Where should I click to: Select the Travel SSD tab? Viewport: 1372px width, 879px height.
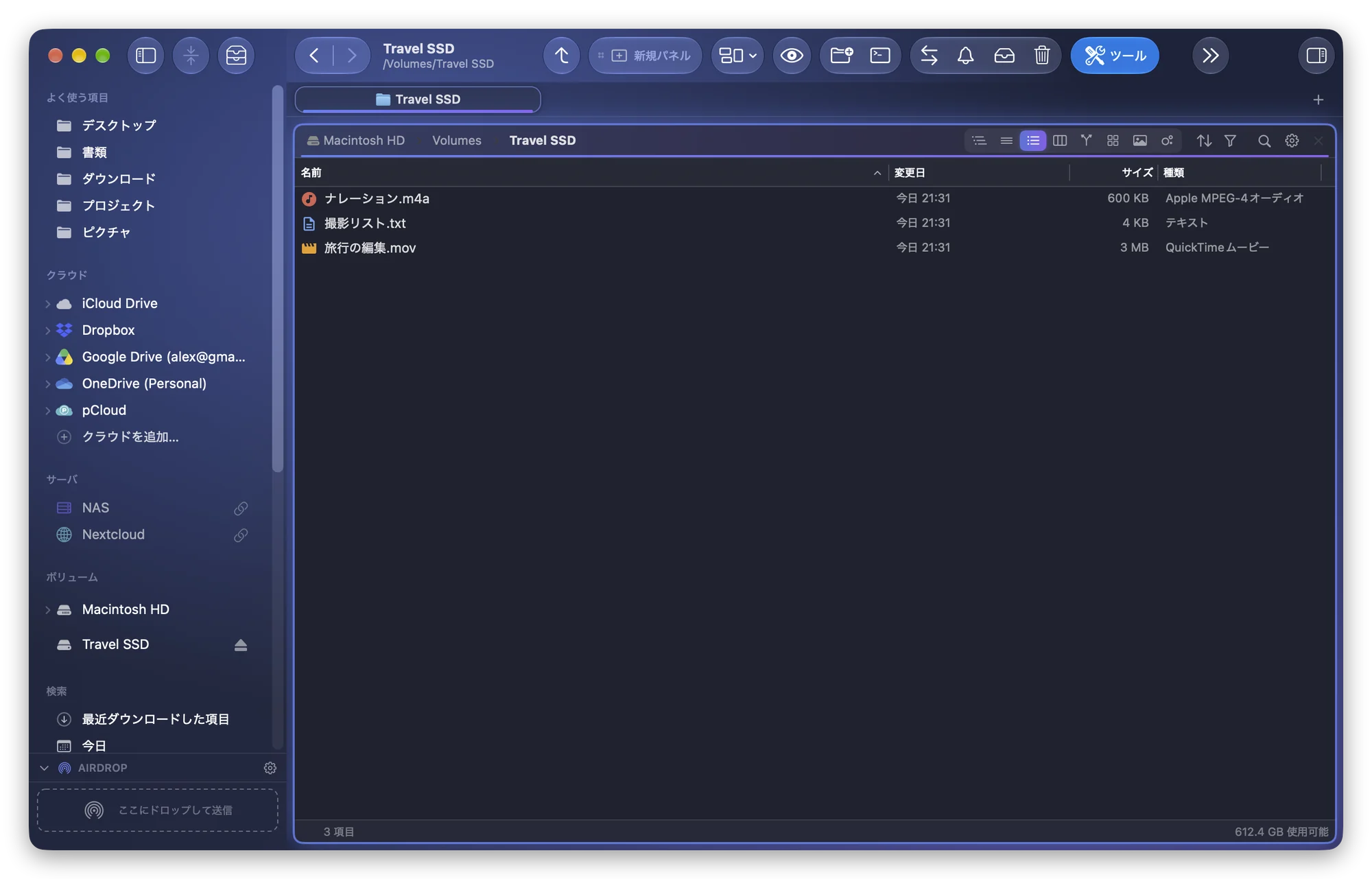418,99
